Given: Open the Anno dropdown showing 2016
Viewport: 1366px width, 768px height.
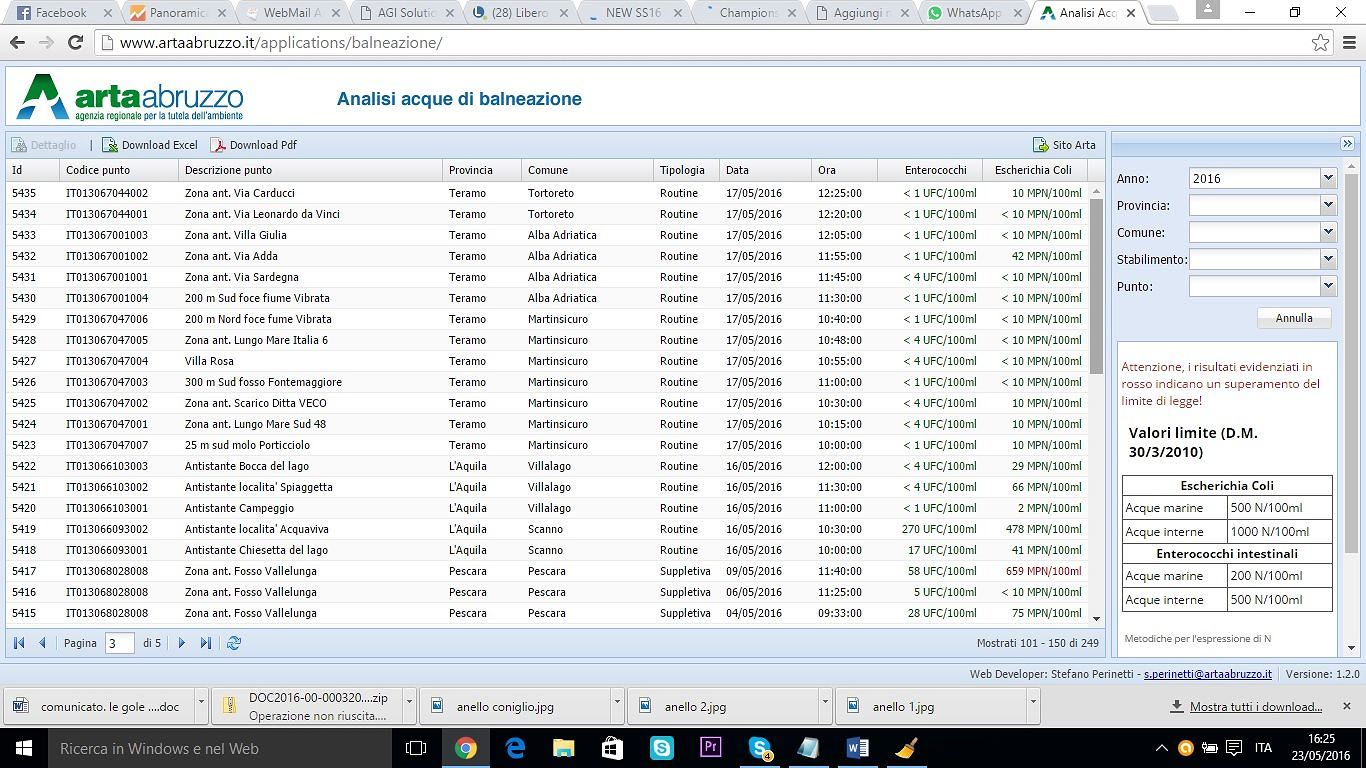Looking at the screenshot, I should (1328, 178).
